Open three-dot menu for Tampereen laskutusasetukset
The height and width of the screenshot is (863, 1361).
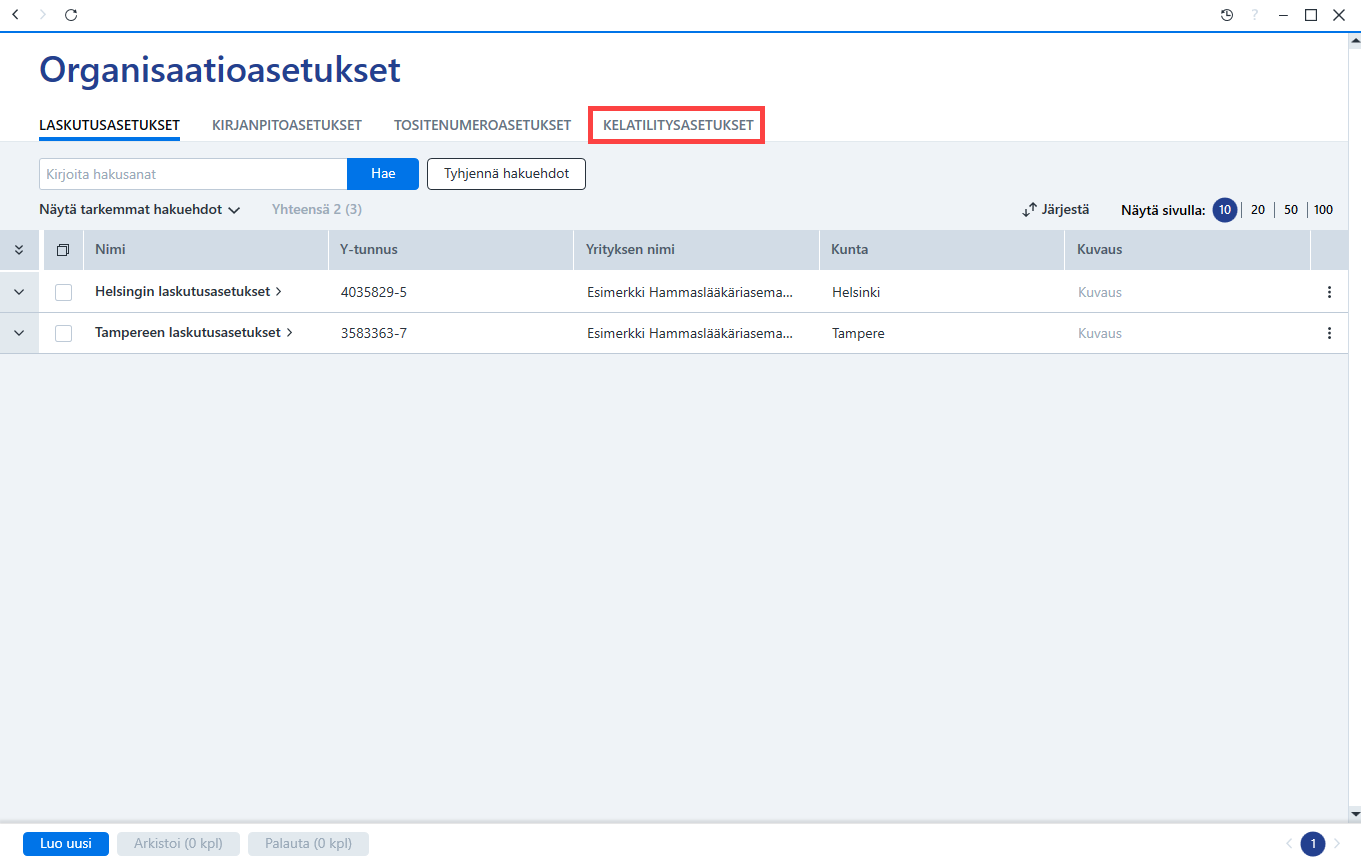click(x=1329, y=333)
